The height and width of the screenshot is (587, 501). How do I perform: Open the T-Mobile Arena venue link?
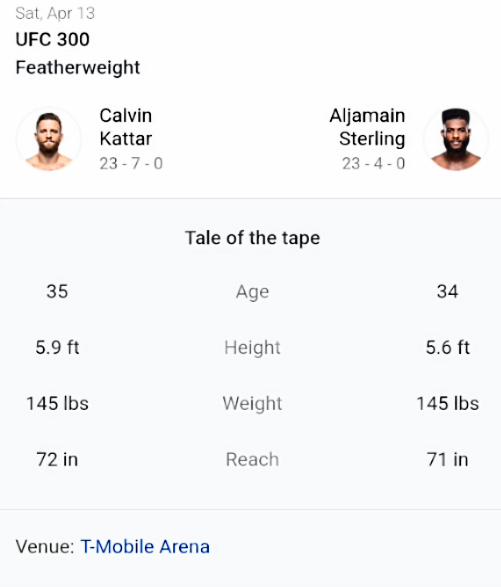pyautogui.click(x=145, y=547)
